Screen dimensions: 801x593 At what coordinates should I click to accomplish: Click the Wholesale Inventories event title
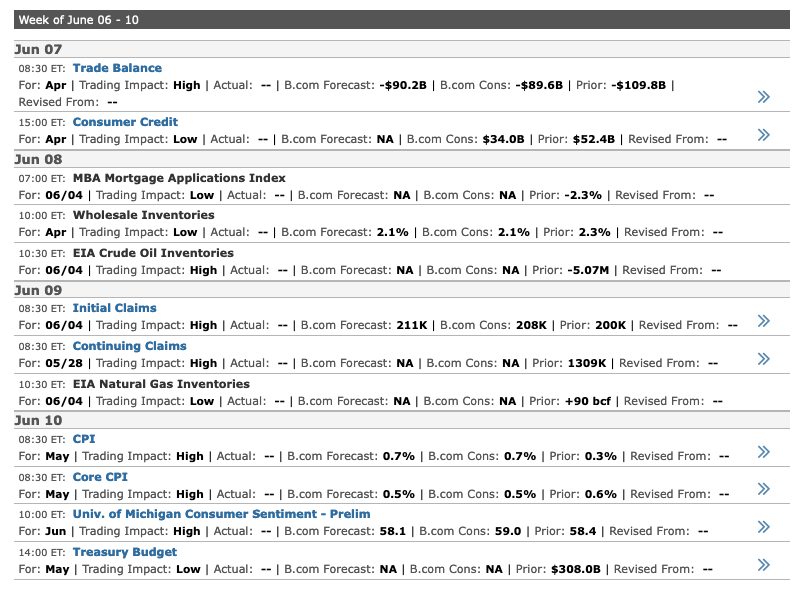143,215
